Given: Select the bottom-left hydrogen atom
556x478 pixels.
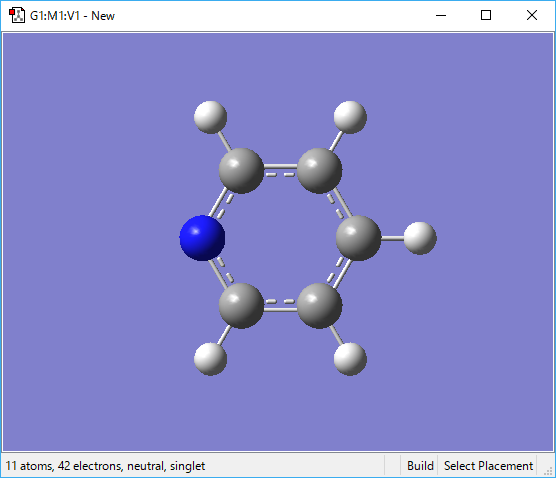Looking at the screenshot, I should click(211, 359).
